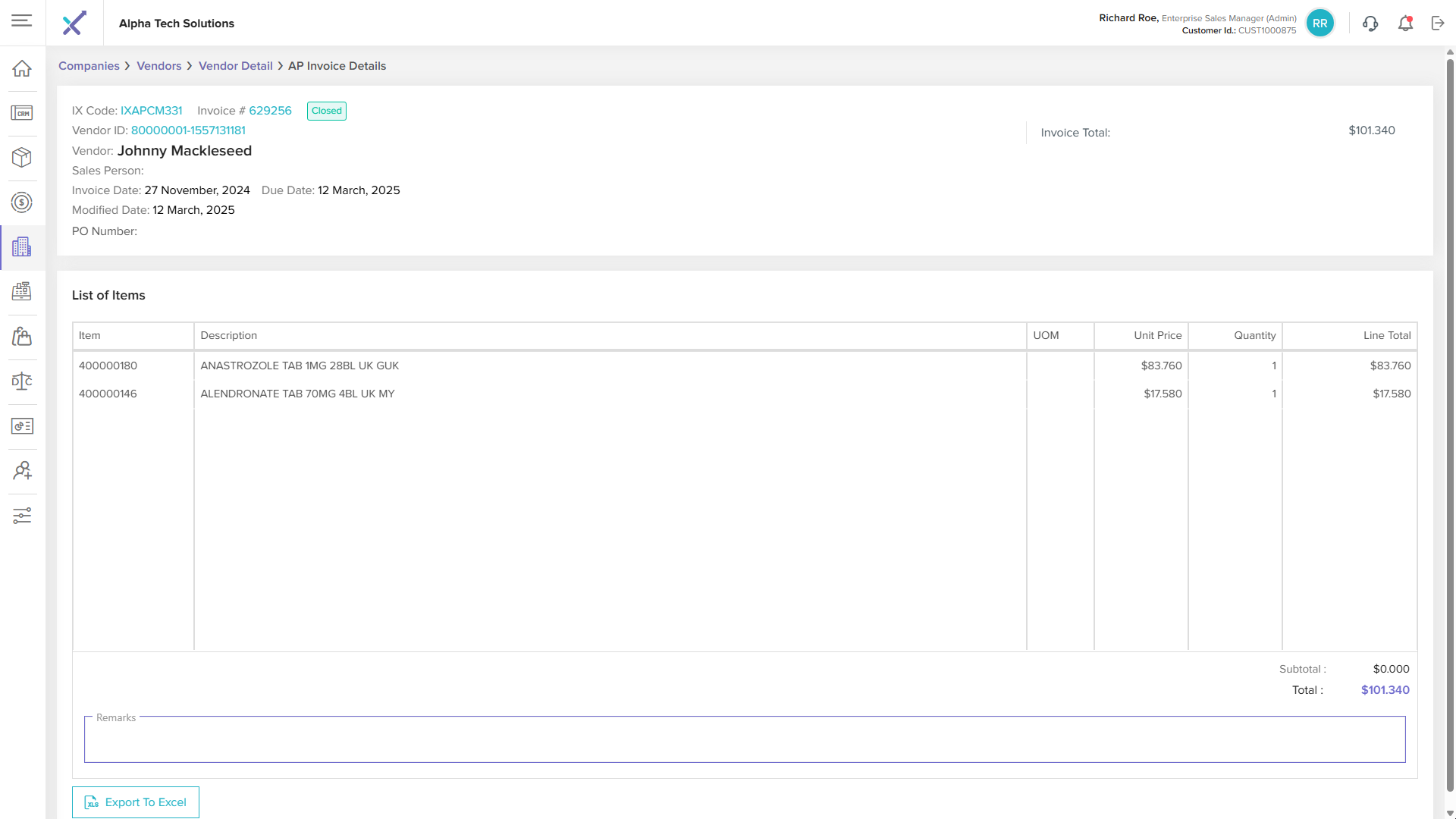Select the Companies building sidebar icon
Viewport: 1456px width, 819px height.
click(x=22, y=247)
